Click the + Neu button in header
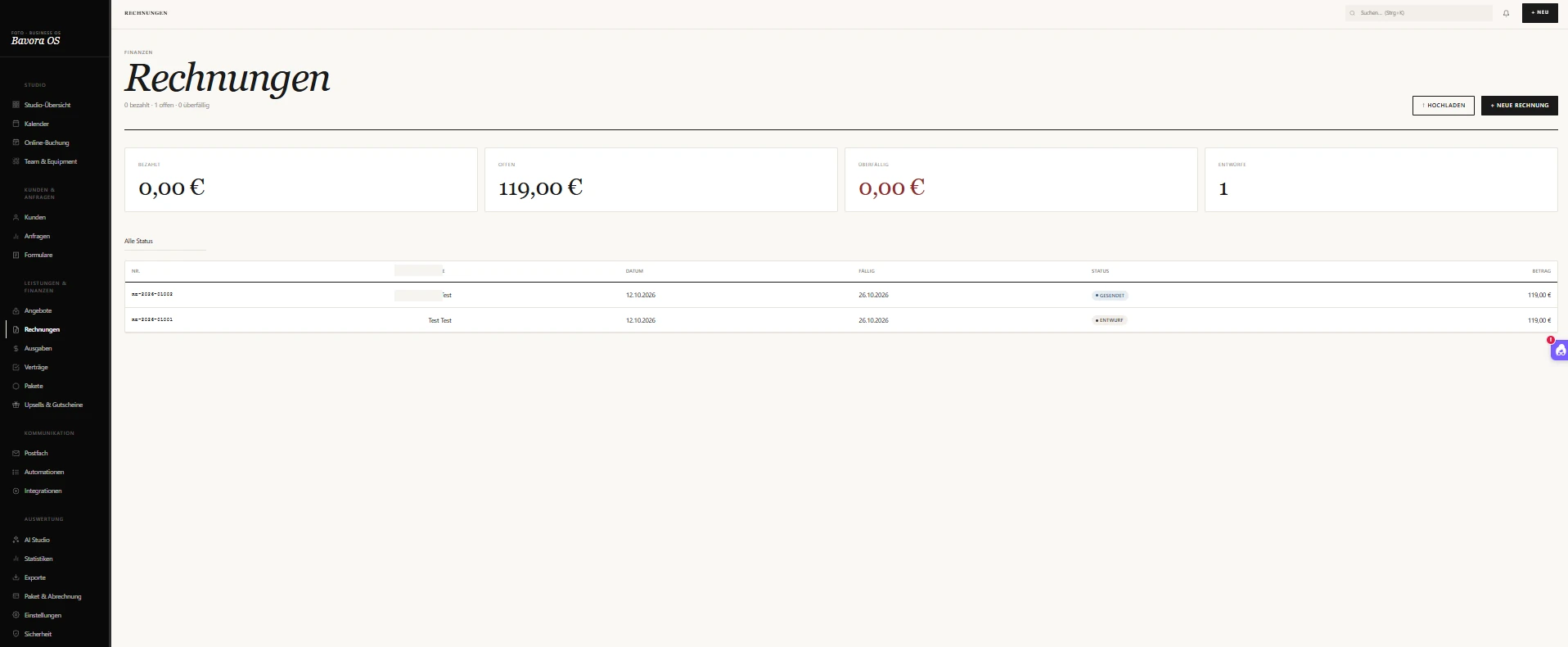The height and width of the screenshot is (647, 1568). 1539,13
